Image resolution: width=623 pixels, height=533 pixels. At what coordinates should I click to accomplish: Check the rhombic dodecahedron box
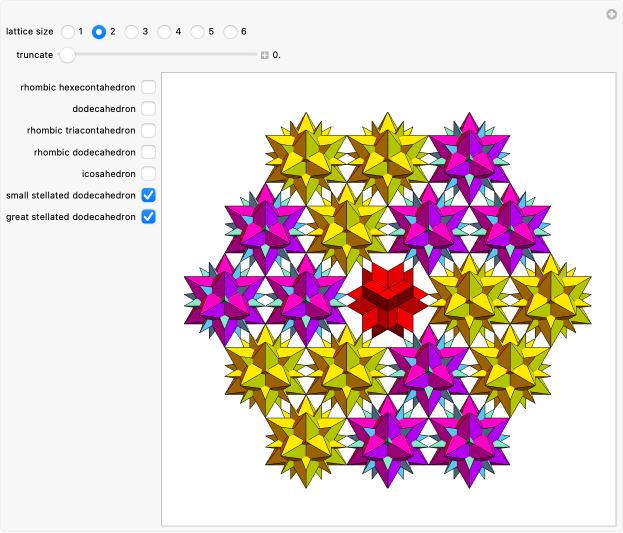148,152
